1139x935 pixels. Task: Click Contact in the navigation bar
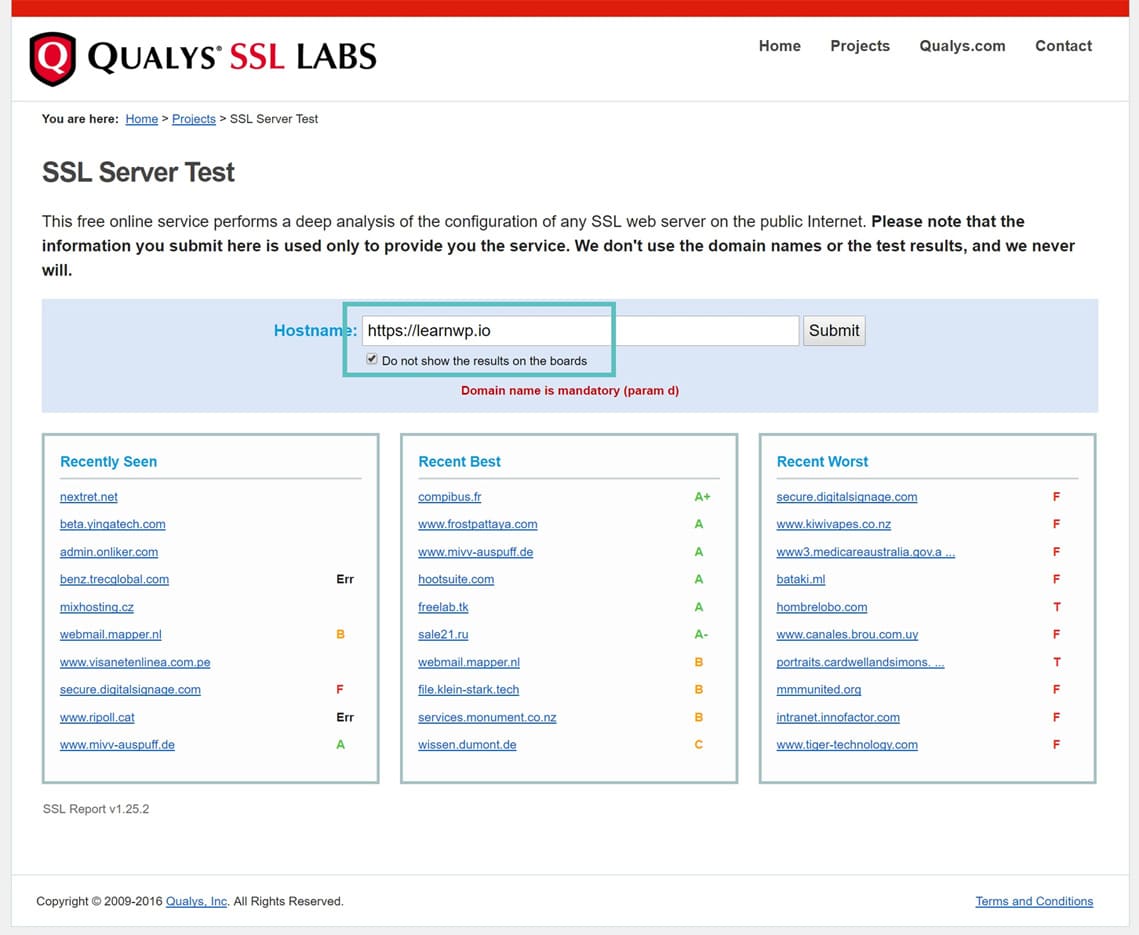(1063, 45)
